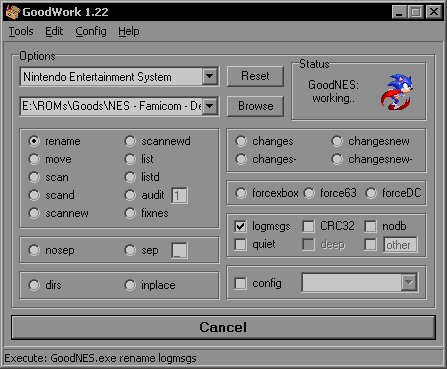Click the large Cancel button
The height and width of the screenshot is (369, 447).
point(223,327)
